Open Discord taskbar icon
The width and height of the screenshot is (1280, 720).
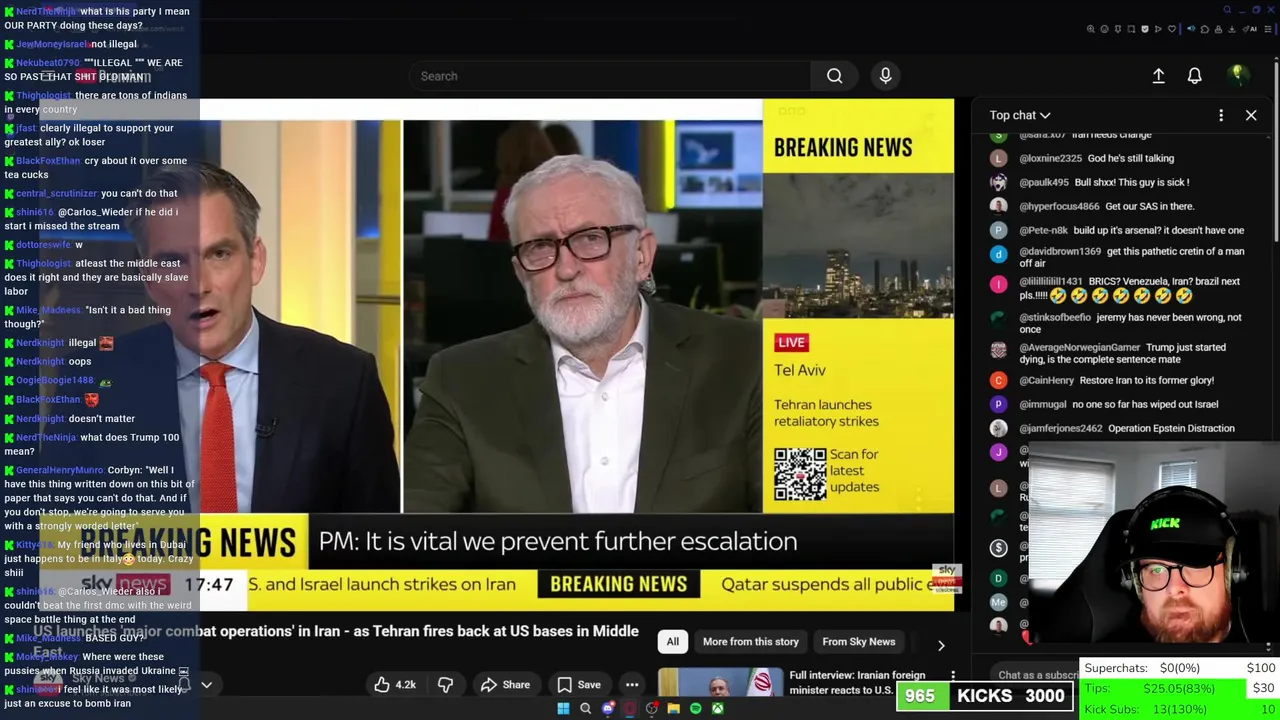[x=607, y=709]
